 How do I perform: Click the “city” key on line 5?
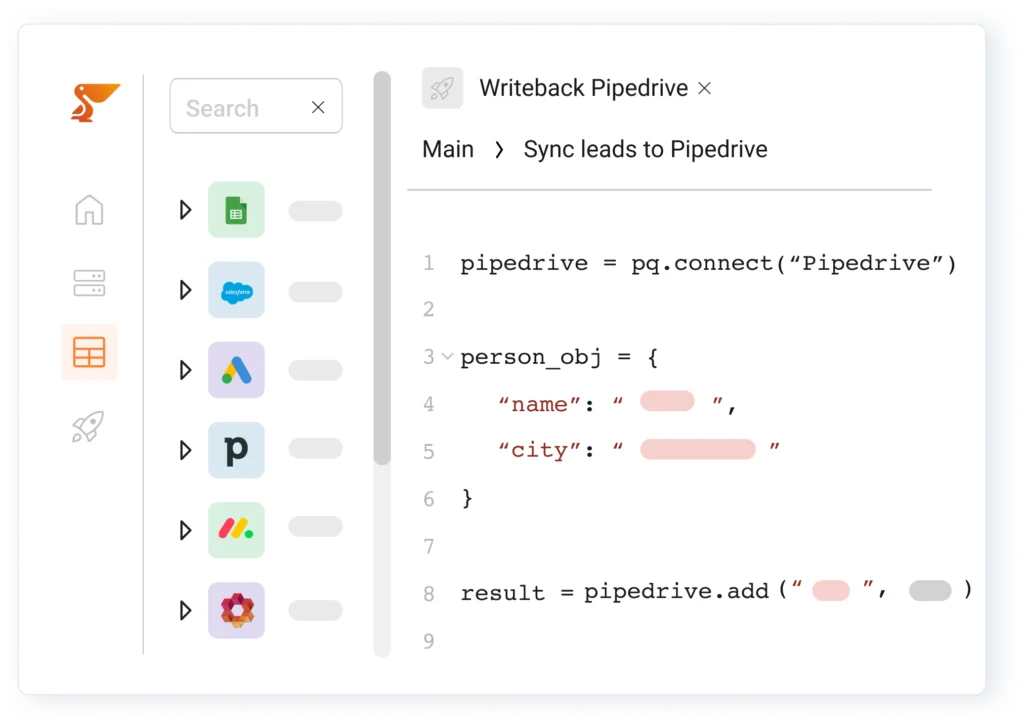coord(539,450)
